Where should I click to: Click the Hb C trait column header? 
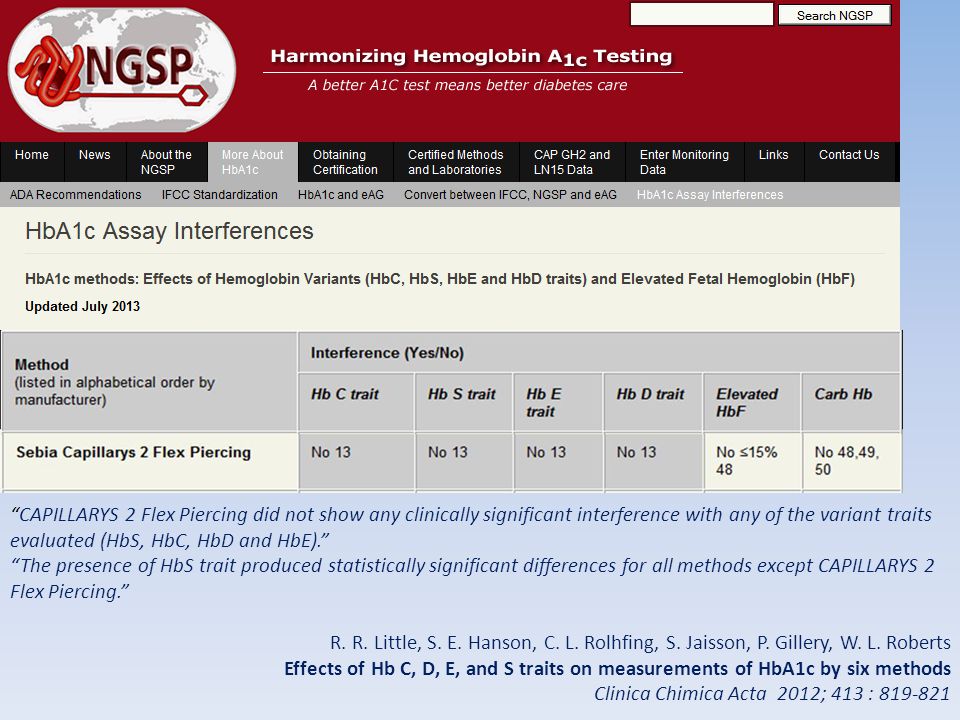click(x=356, y=402)
